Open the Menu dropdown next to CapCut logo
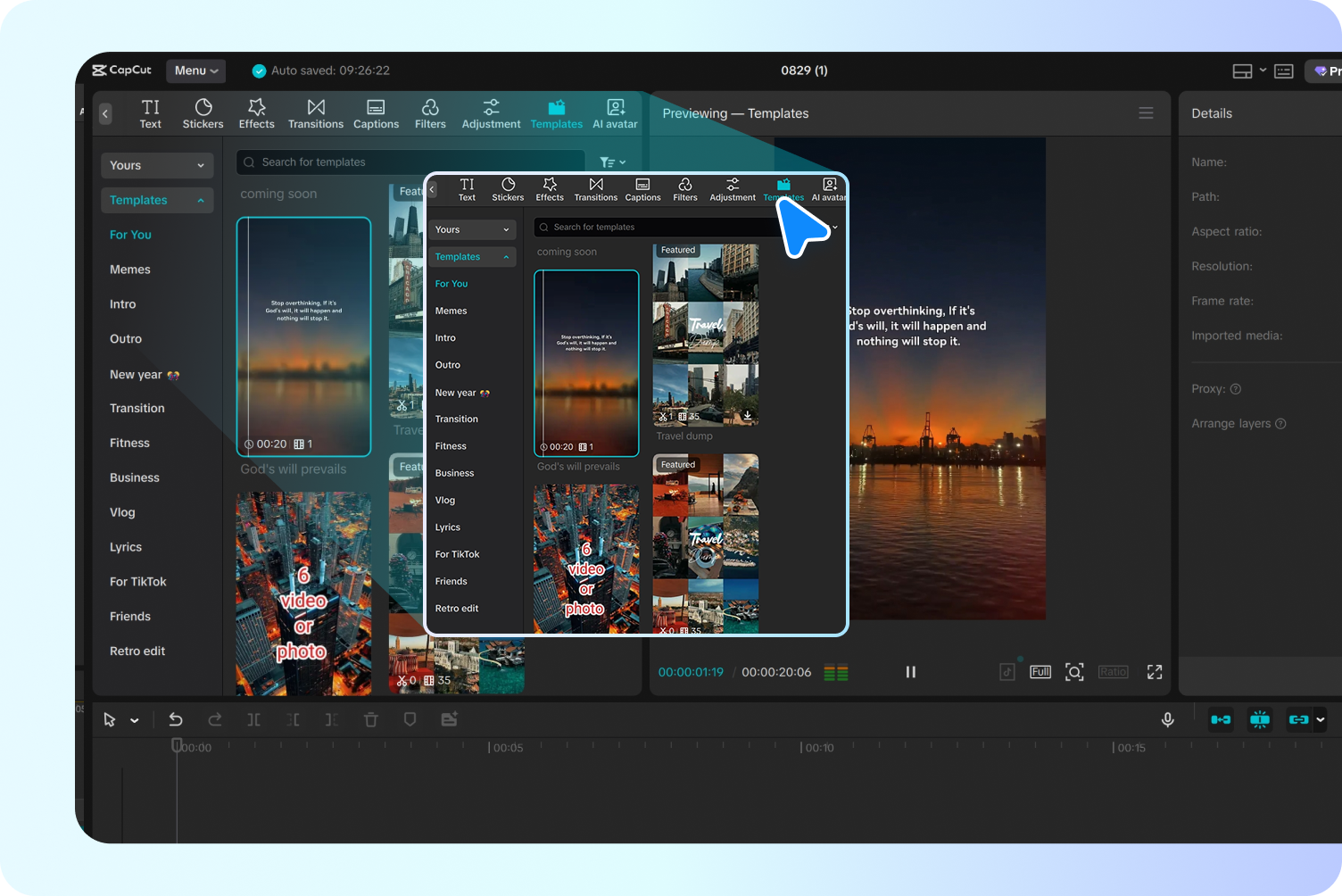 click(195, 71)
